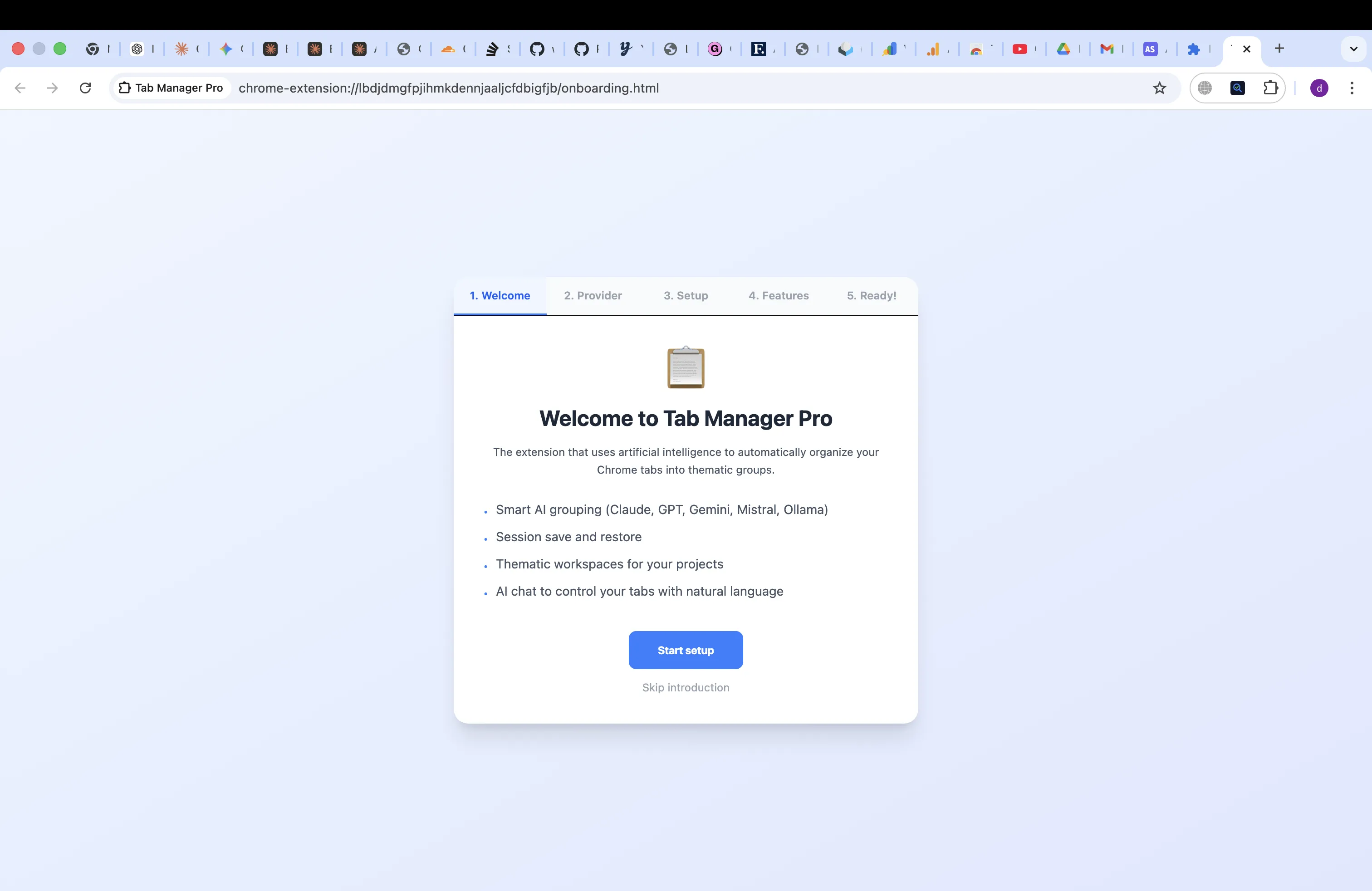The height and width of the screenshot is (891, 1372).
Task: Switch to the blue puzzle-piece extensions tab
Action: tap(1194, 49)
